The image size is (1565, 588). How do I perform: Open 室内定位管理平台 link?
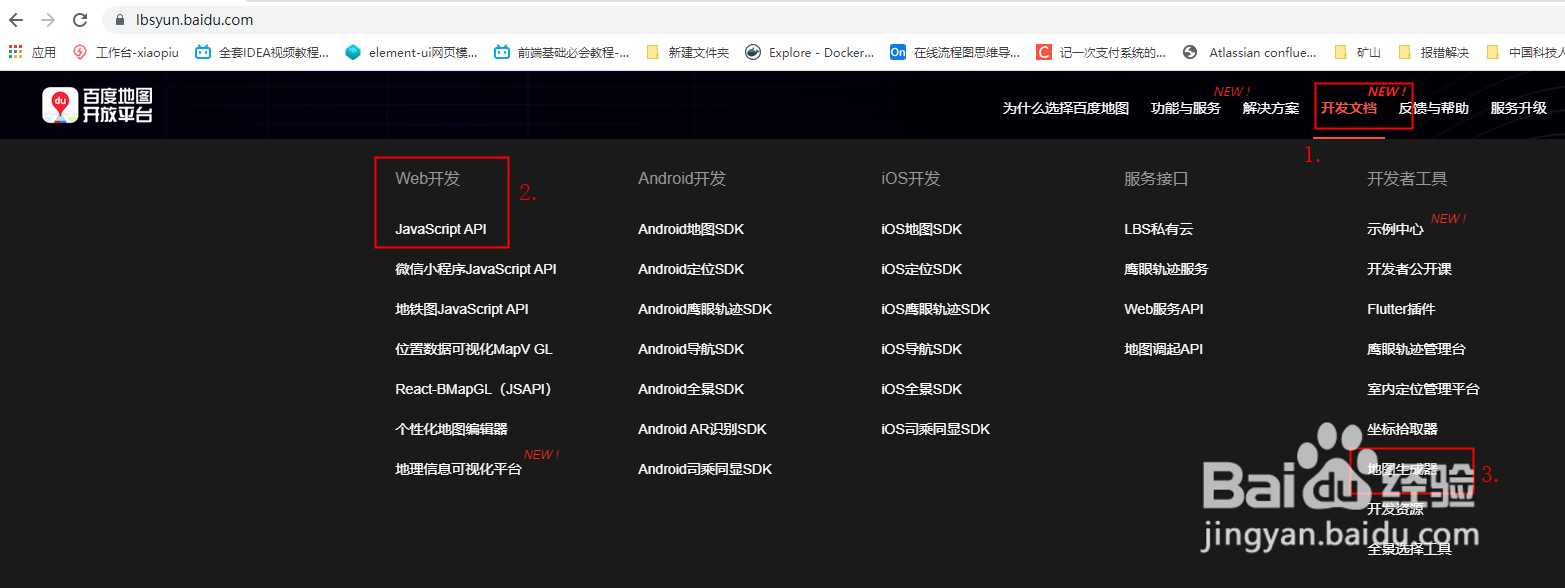[1423, 389]
